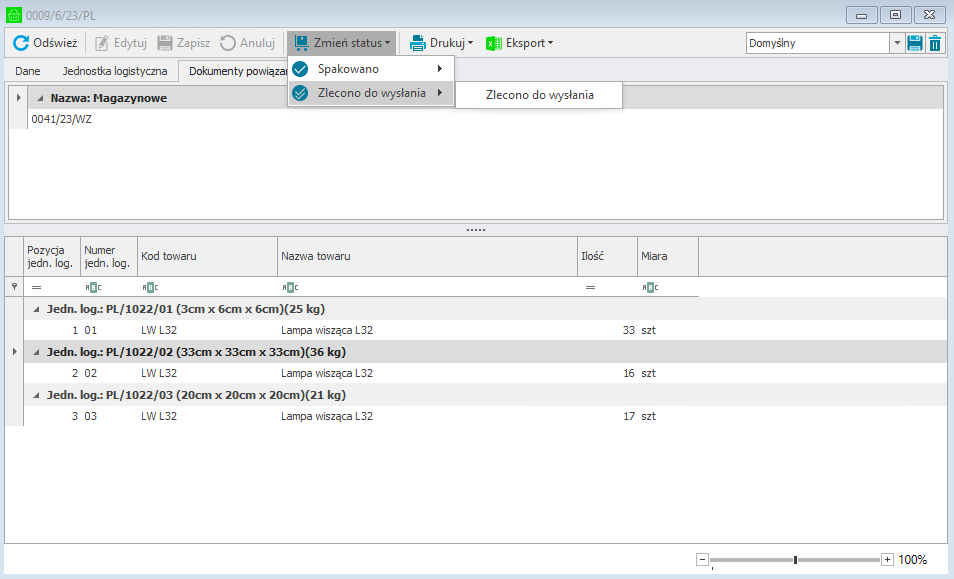
Task: Expand the Domyślny layout combo box
Action: [896, 43]
